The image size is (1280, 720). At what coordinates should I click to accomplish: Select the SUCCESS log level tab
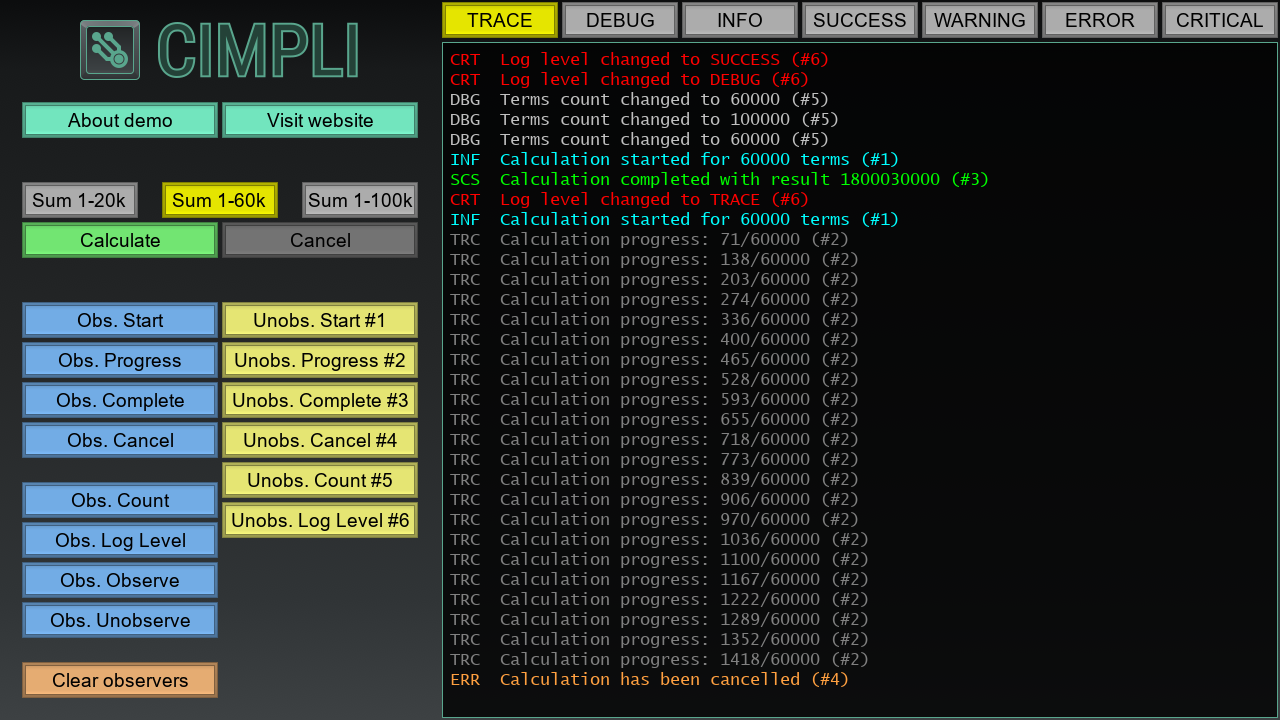coord(860,20)
